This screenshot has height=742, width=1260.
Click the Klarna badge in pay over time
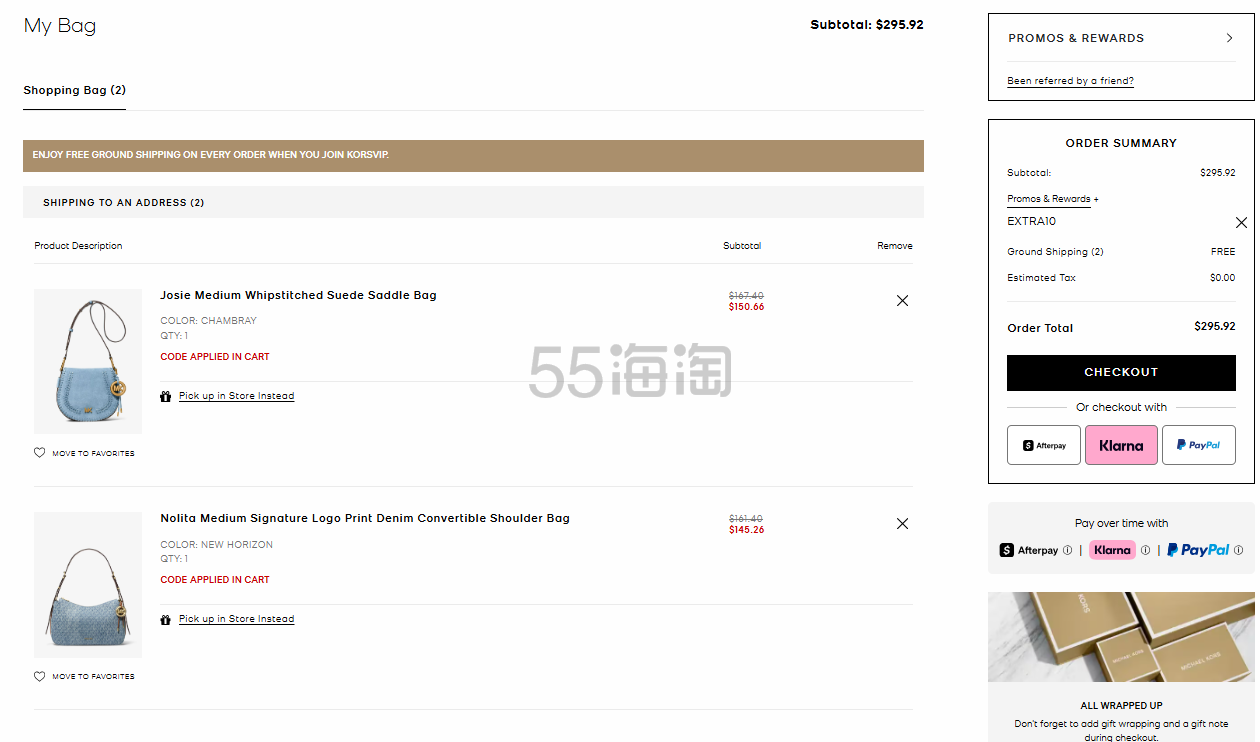pos(1112,550)
